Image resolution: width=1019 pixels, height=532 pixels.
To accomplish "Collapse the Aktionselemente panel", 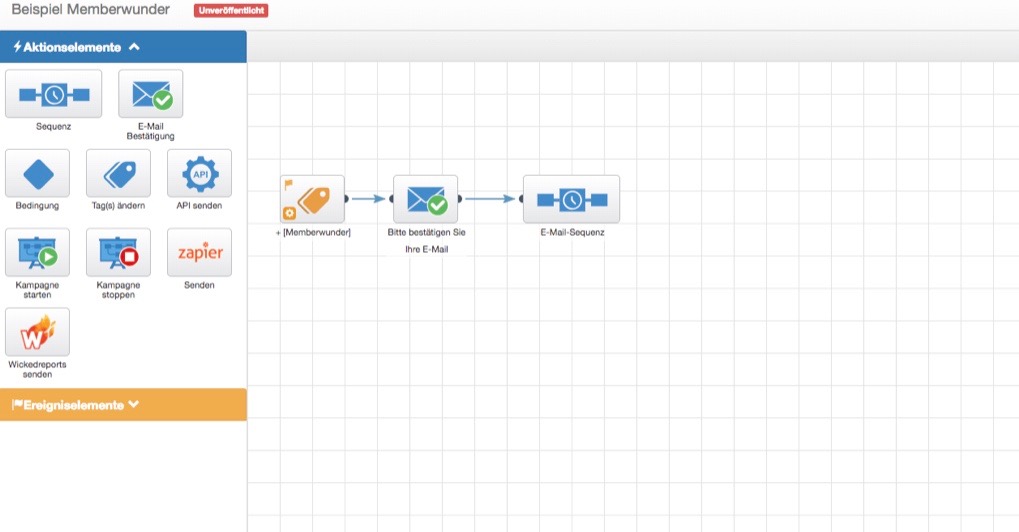I will click(x=134, y=47).
